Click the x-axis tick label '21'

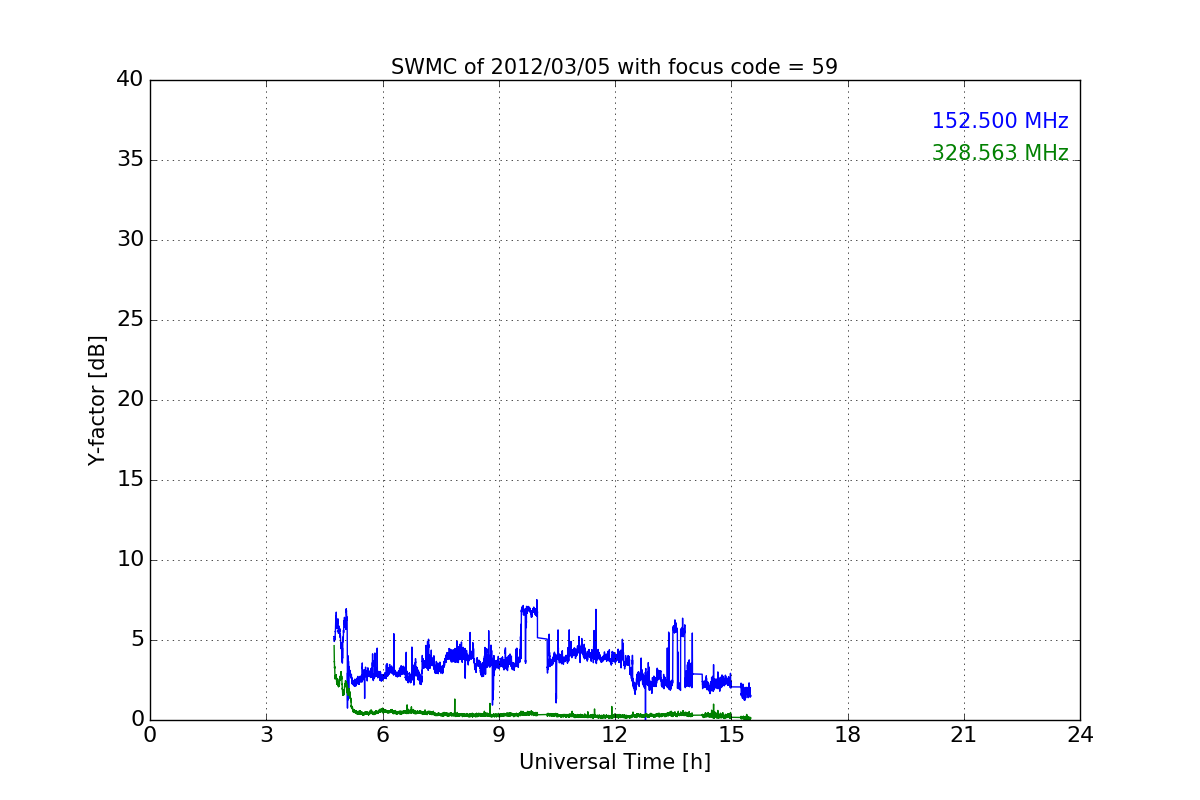[x=964, y=735]
